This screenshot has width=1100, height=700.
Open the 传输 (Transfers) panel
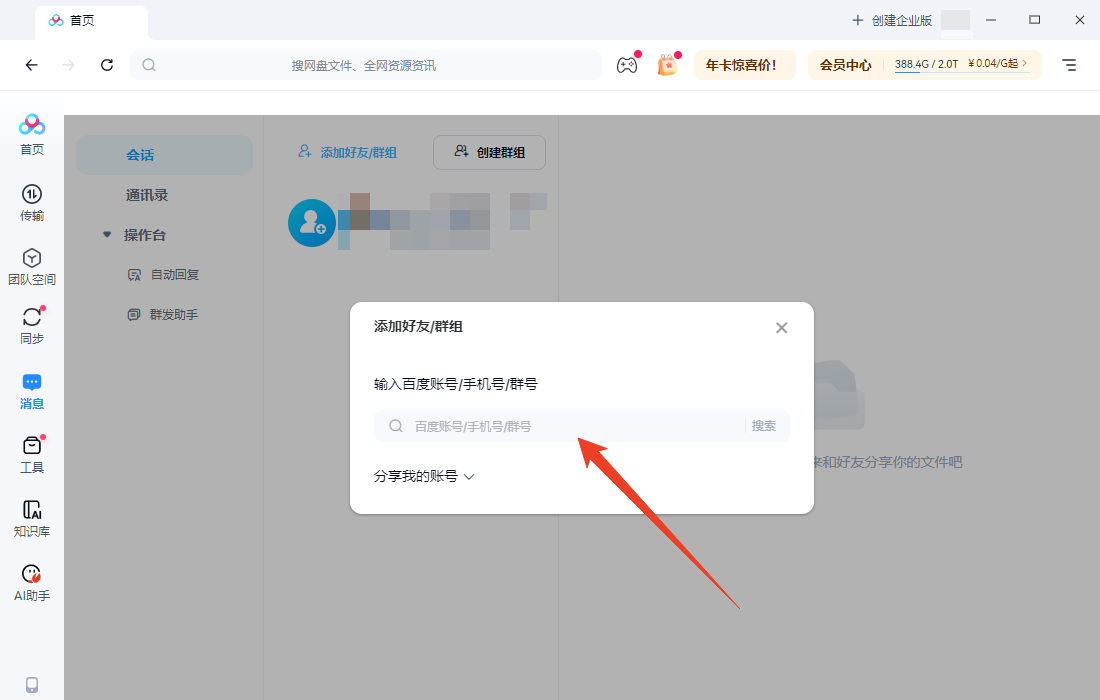coord(31,200)
